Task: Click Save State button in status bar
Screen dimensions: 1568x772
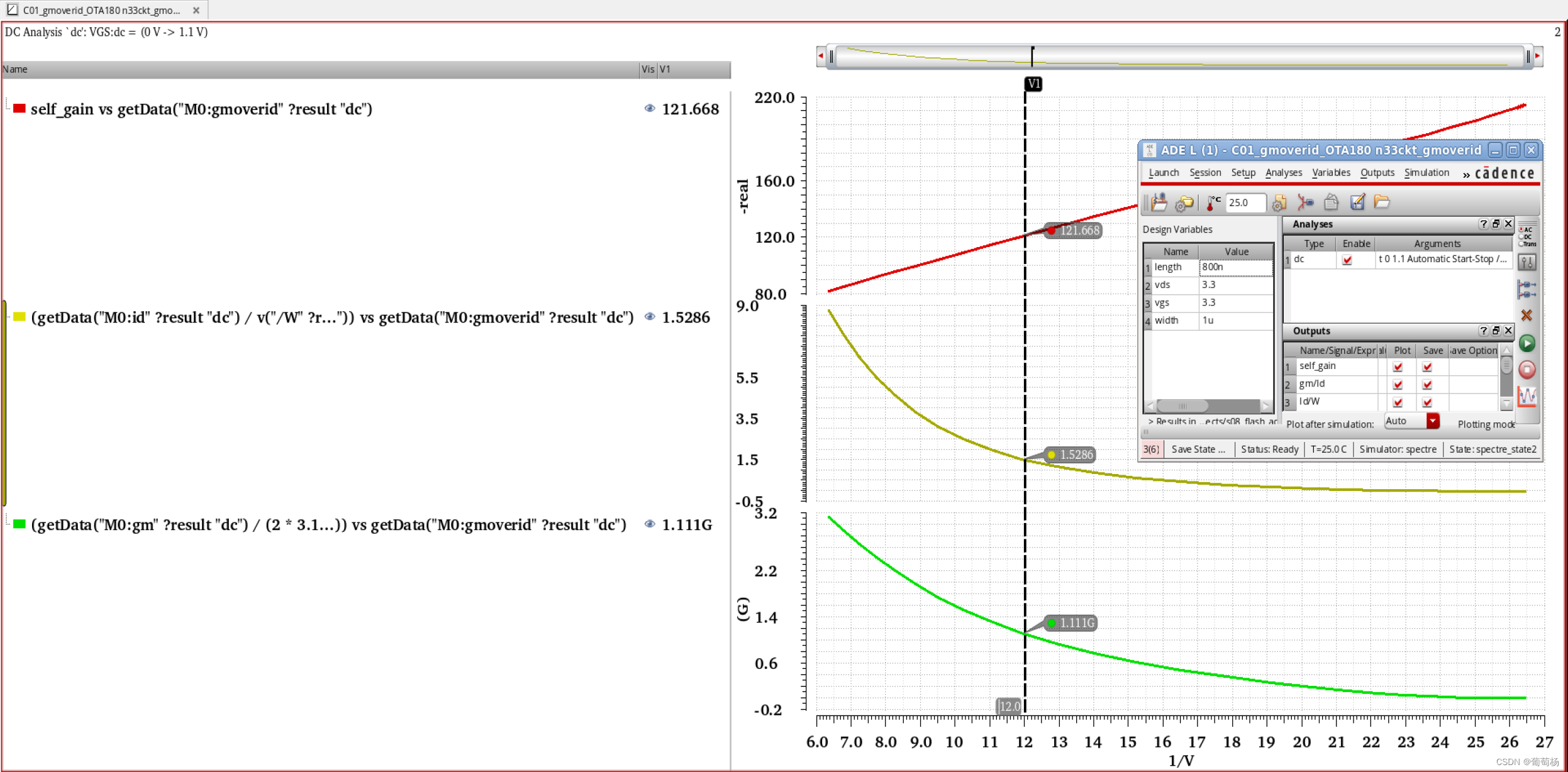Action: (1198, 449)
